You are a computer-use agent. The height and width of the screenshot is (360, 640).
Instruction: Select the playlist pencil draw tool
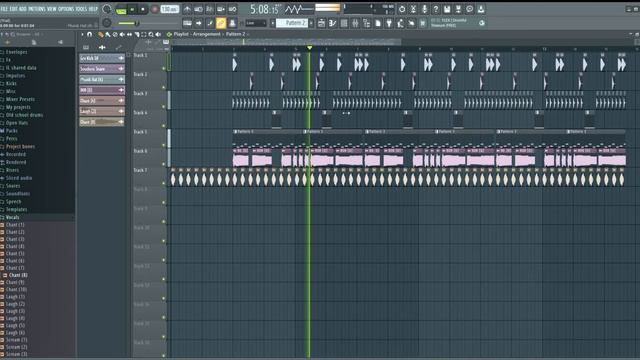tap(100, 35)
